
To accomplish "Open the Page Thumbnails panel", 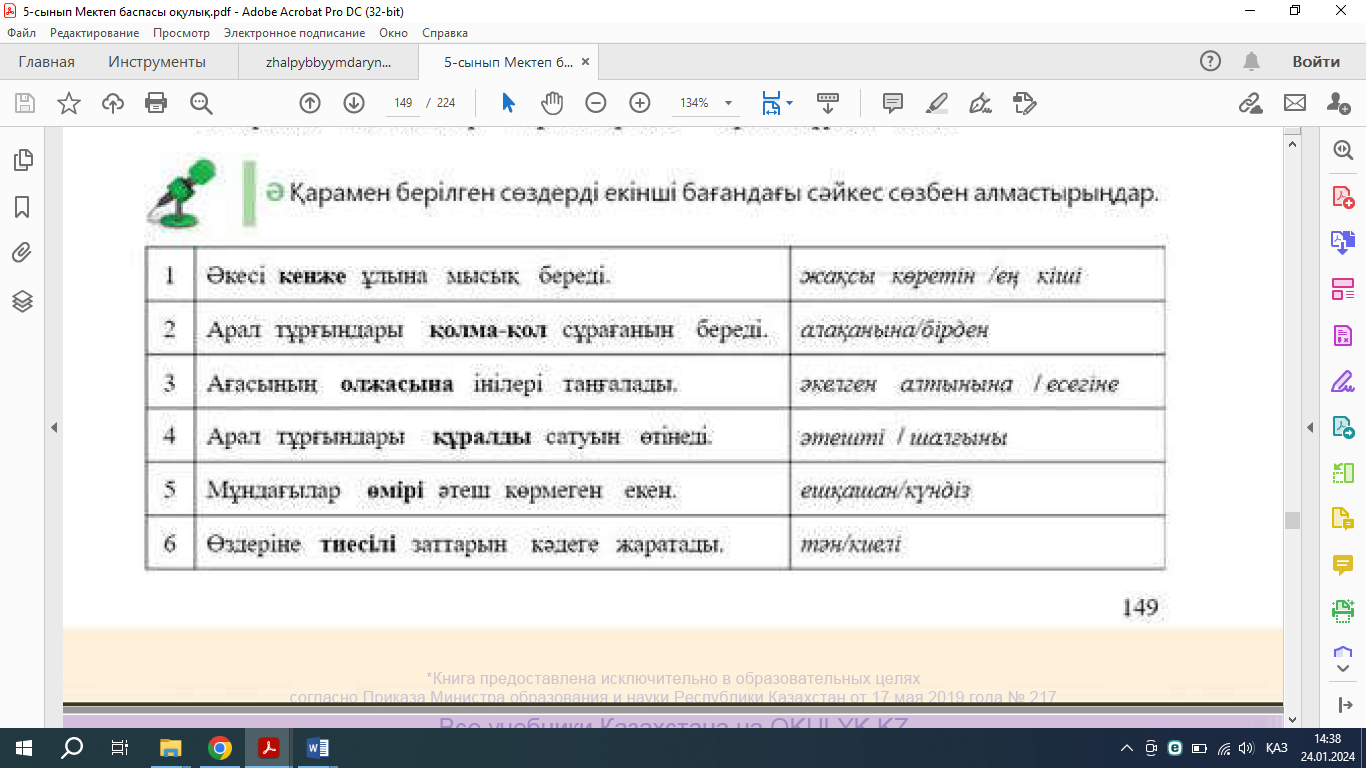I will (22, 160).
